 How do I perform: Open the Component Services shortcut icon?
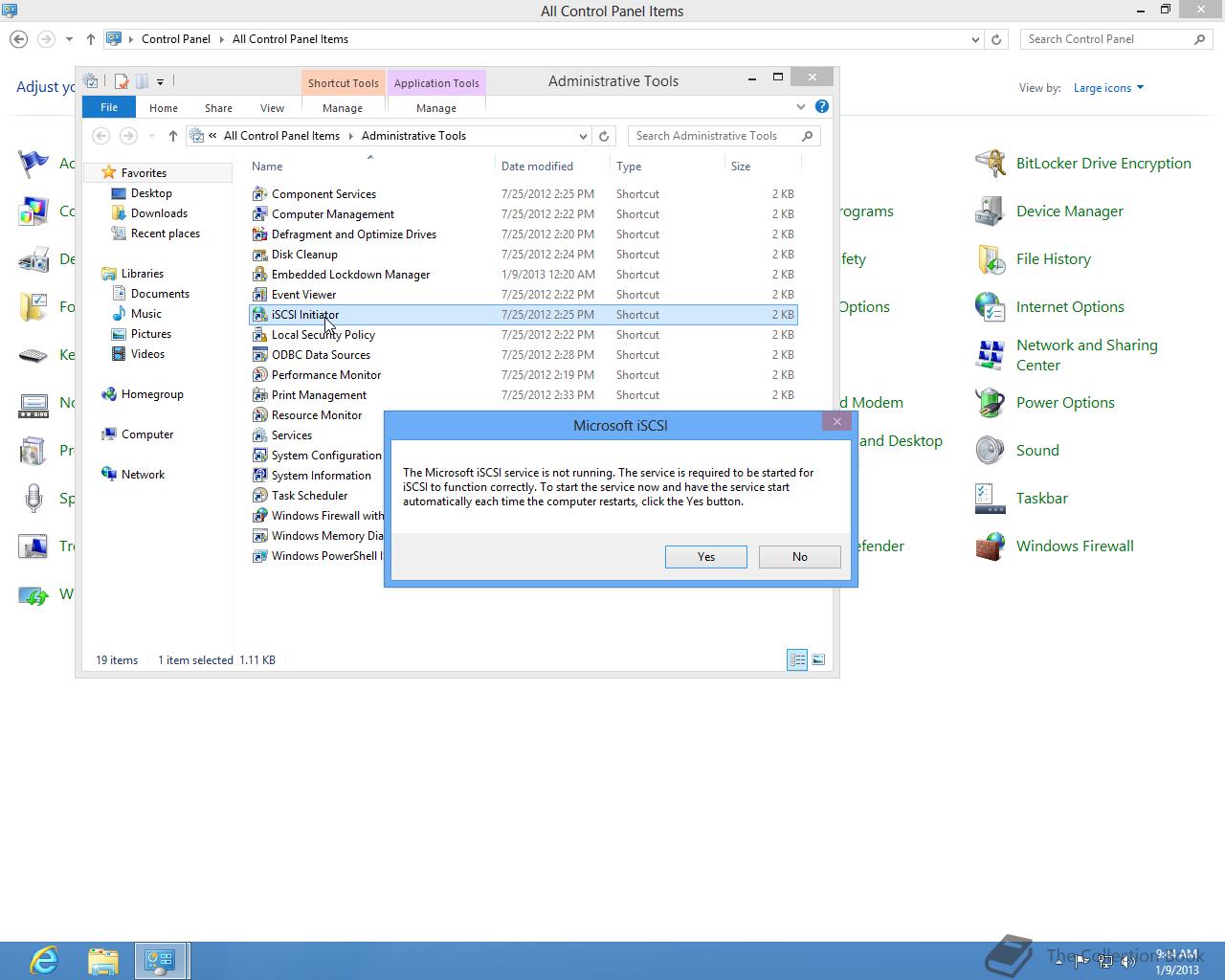coord(259,194)
